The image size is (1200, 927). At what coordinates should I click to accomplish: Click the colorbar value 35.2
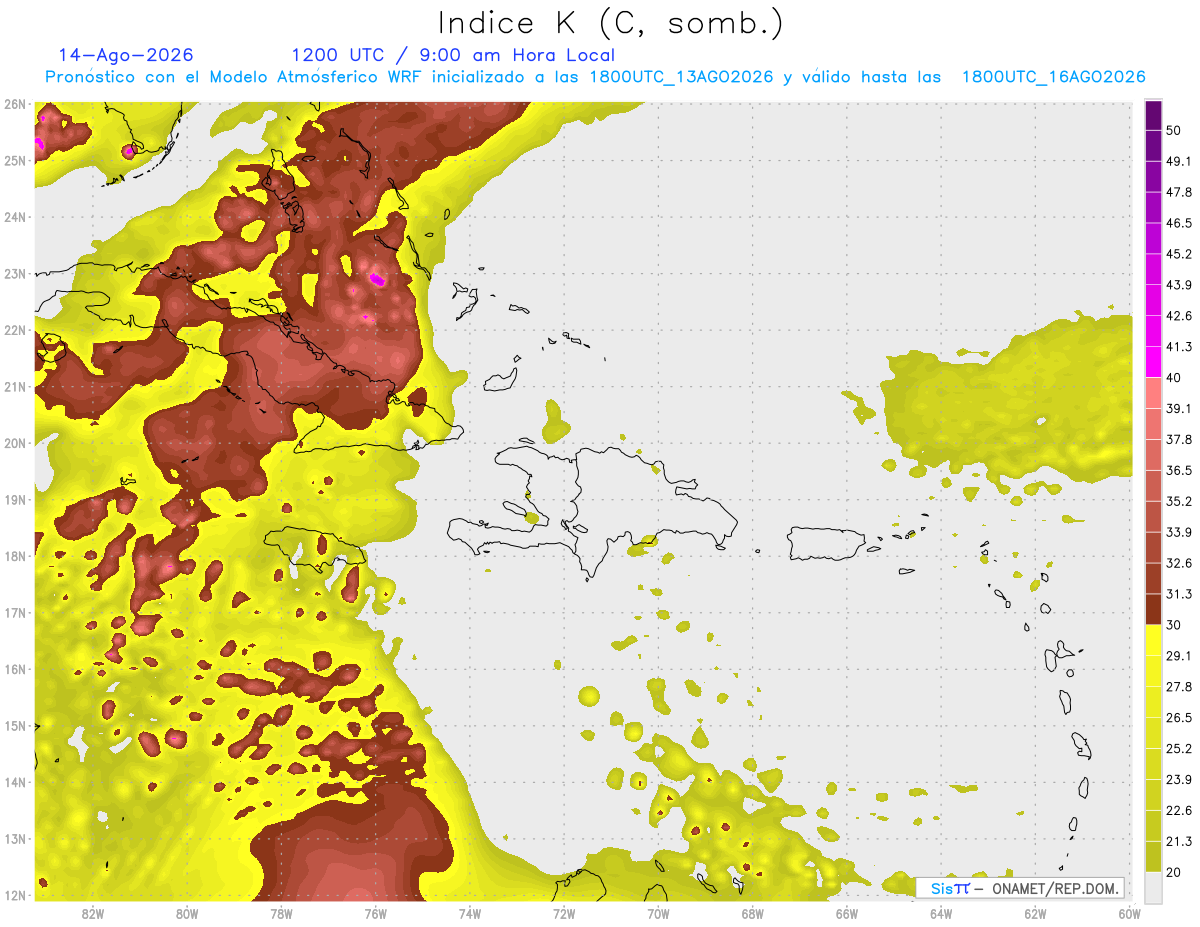point(1178,501)
